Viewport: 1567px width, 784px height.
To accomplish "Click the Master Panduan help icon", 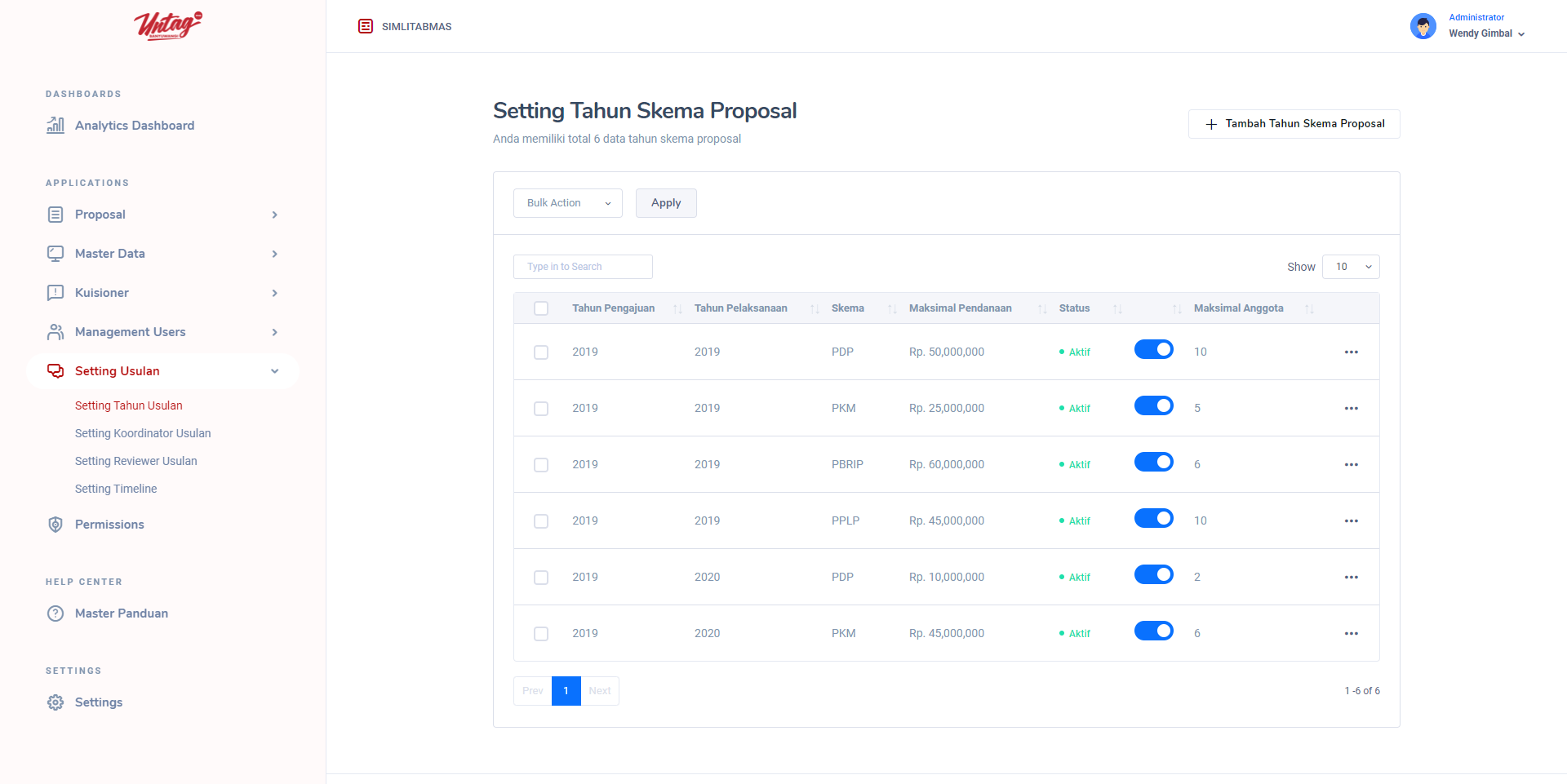I will [55, 613].
